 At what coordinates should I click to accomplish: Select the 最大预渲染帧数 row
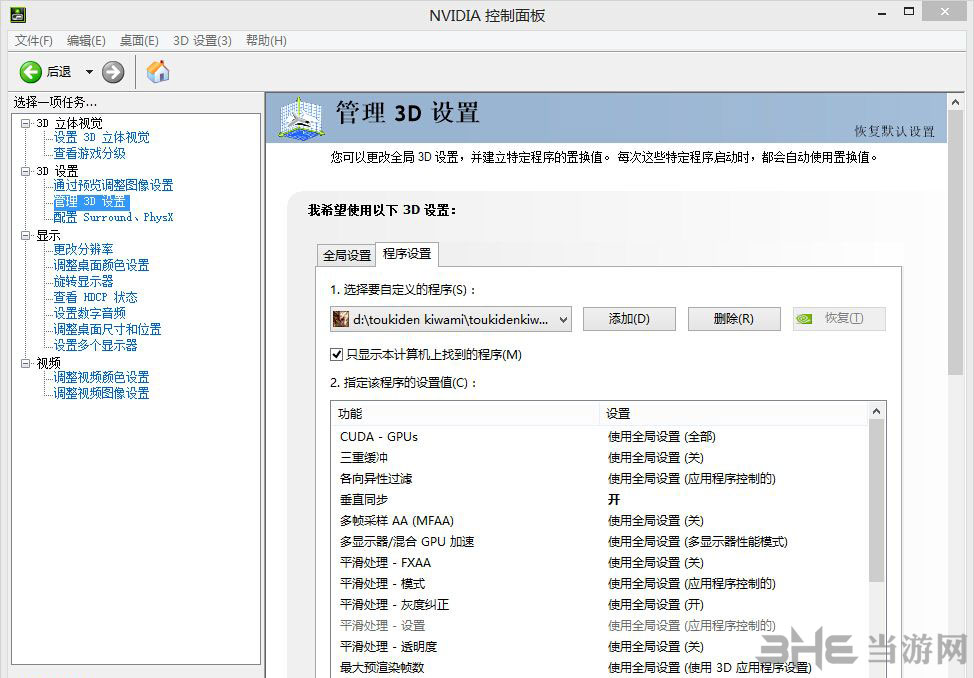(599, 668)
